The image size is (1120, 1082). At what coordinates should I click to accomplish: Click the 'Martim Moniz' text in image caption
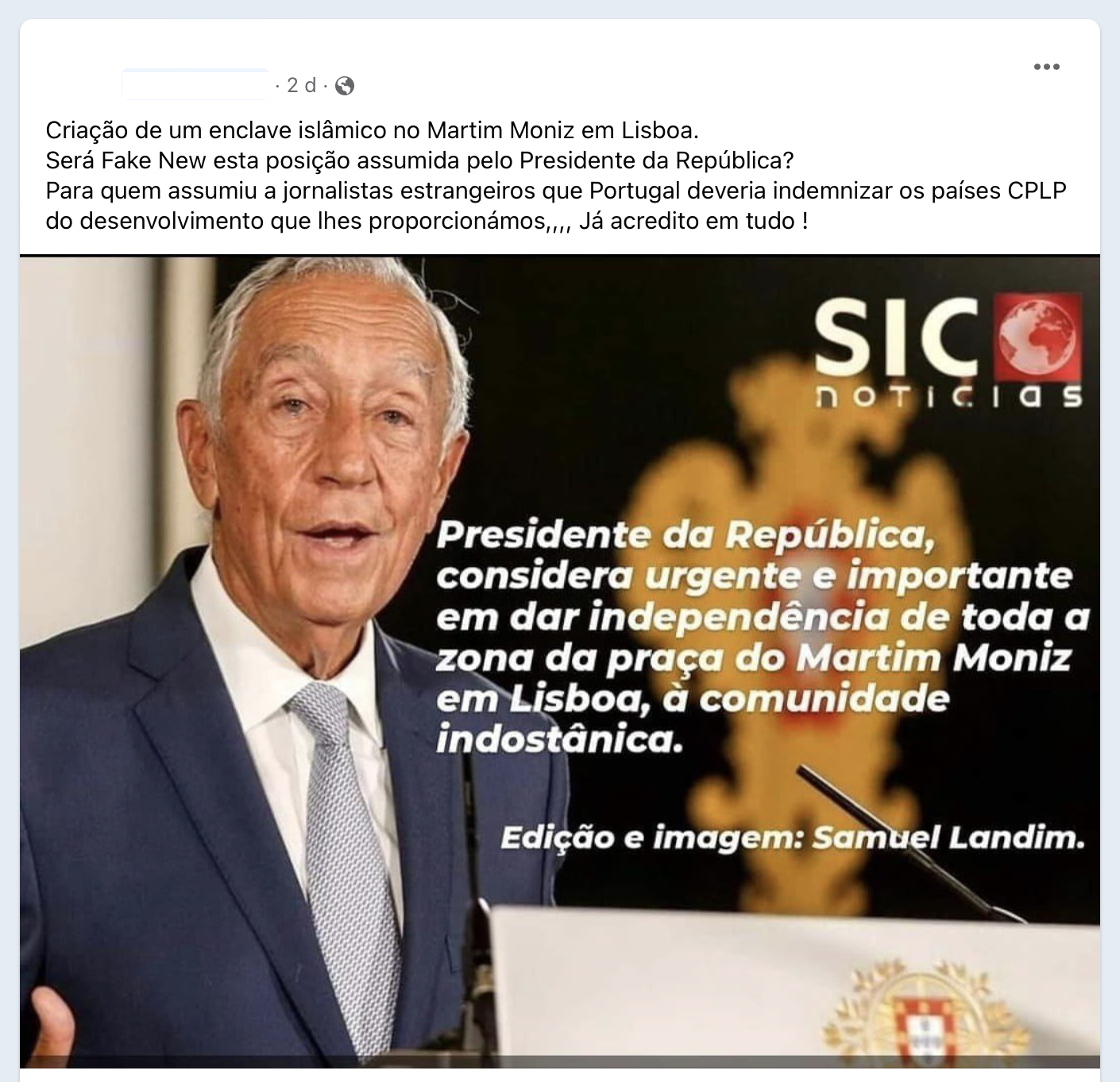pyautogui.click(x=933, y=659)
